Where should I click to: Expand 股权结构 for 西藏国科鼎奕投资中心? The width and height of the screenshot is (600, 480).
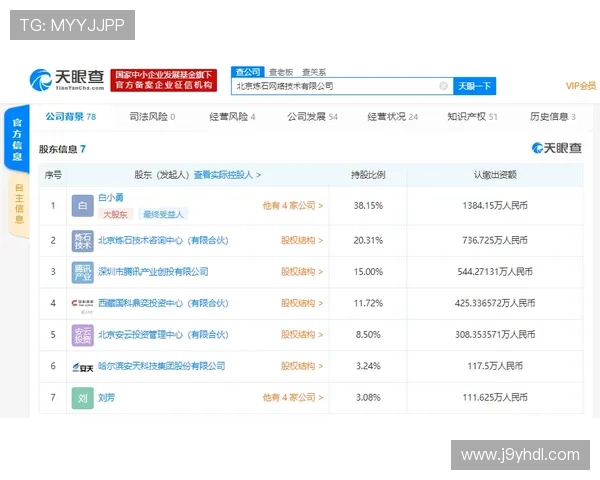pyautogui.click(x=302, y=303)
